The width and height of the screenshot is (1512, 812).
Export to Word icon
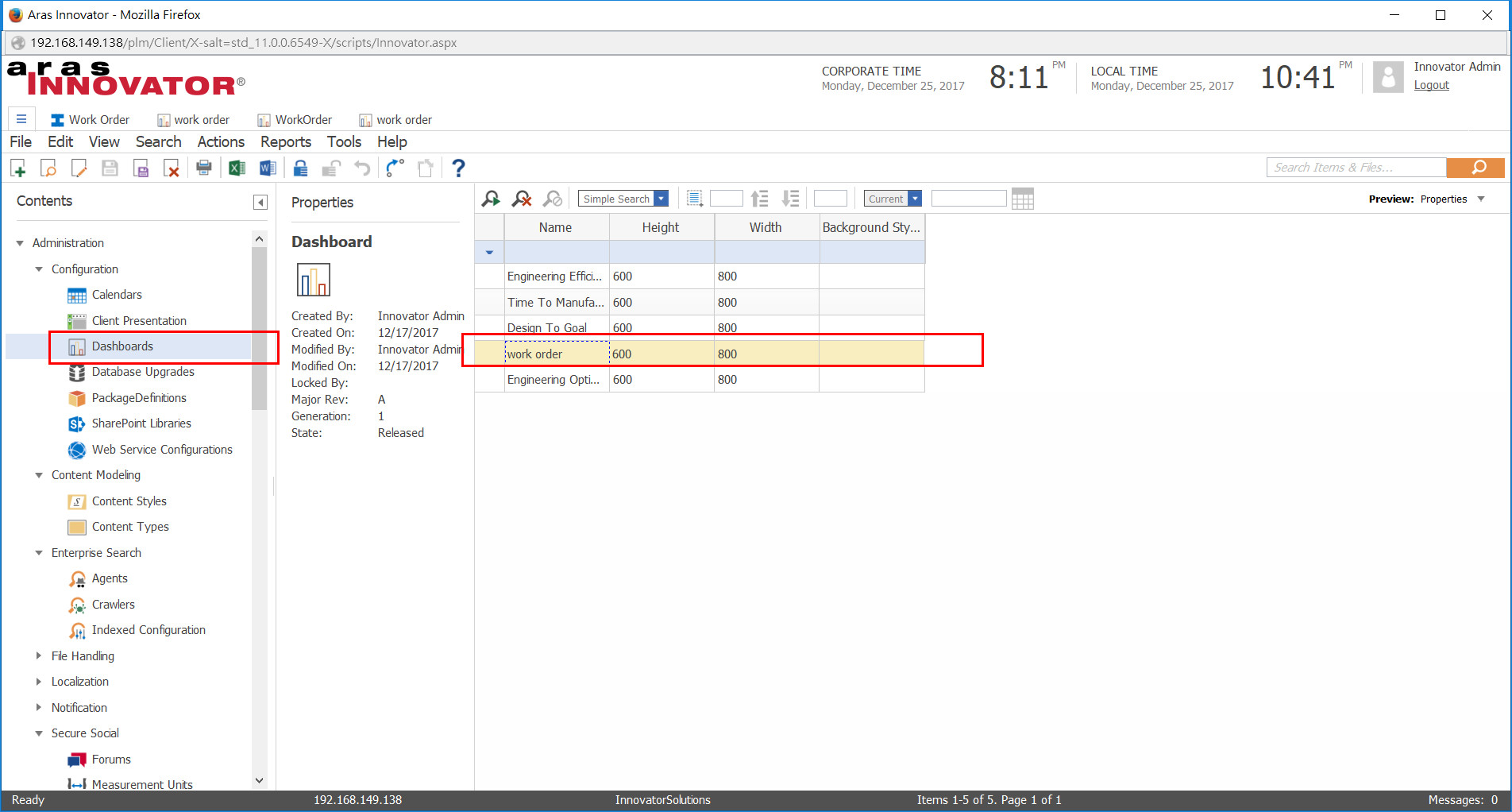click(x=268, y=168)
